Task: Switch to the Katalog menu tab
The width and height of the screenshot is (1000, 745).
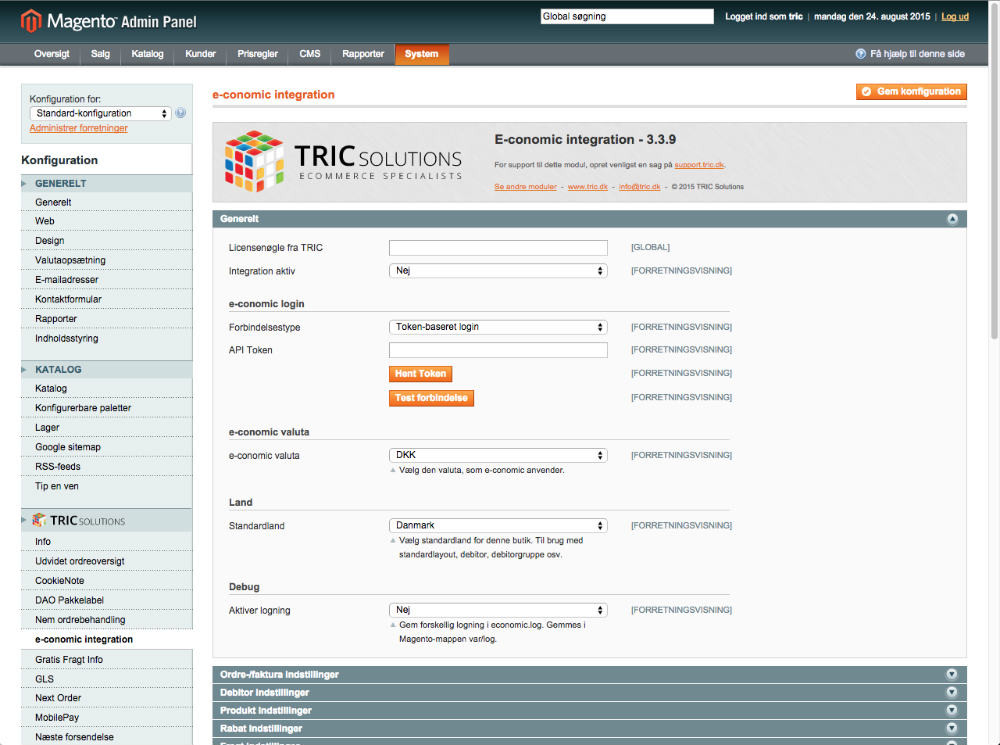Action: tap(147, 54)
